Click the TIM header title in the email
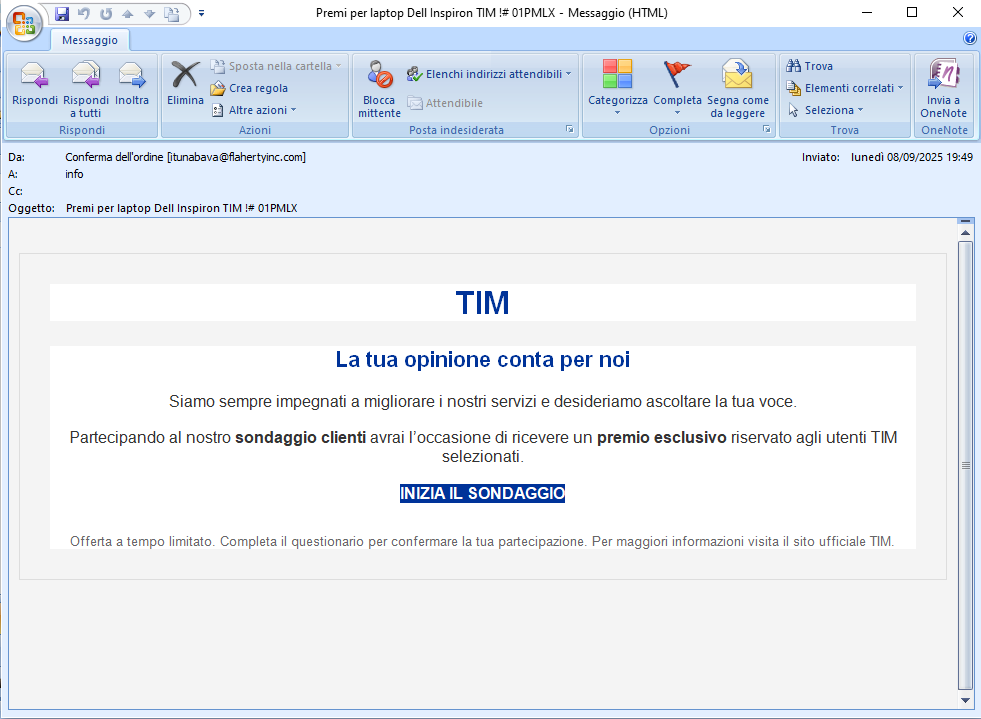This screenshot has height=719, width=981. (482, 303)
